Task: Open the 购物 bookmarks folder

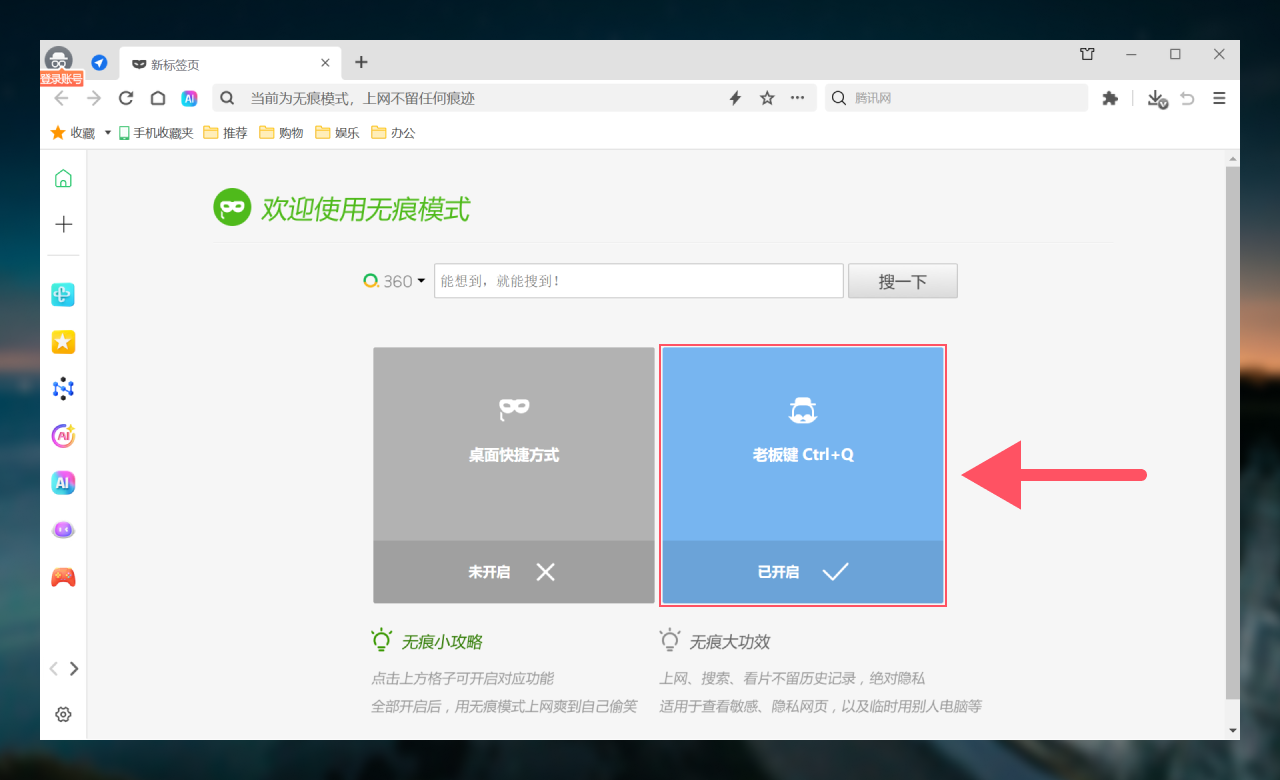Action: click(281, 133)
